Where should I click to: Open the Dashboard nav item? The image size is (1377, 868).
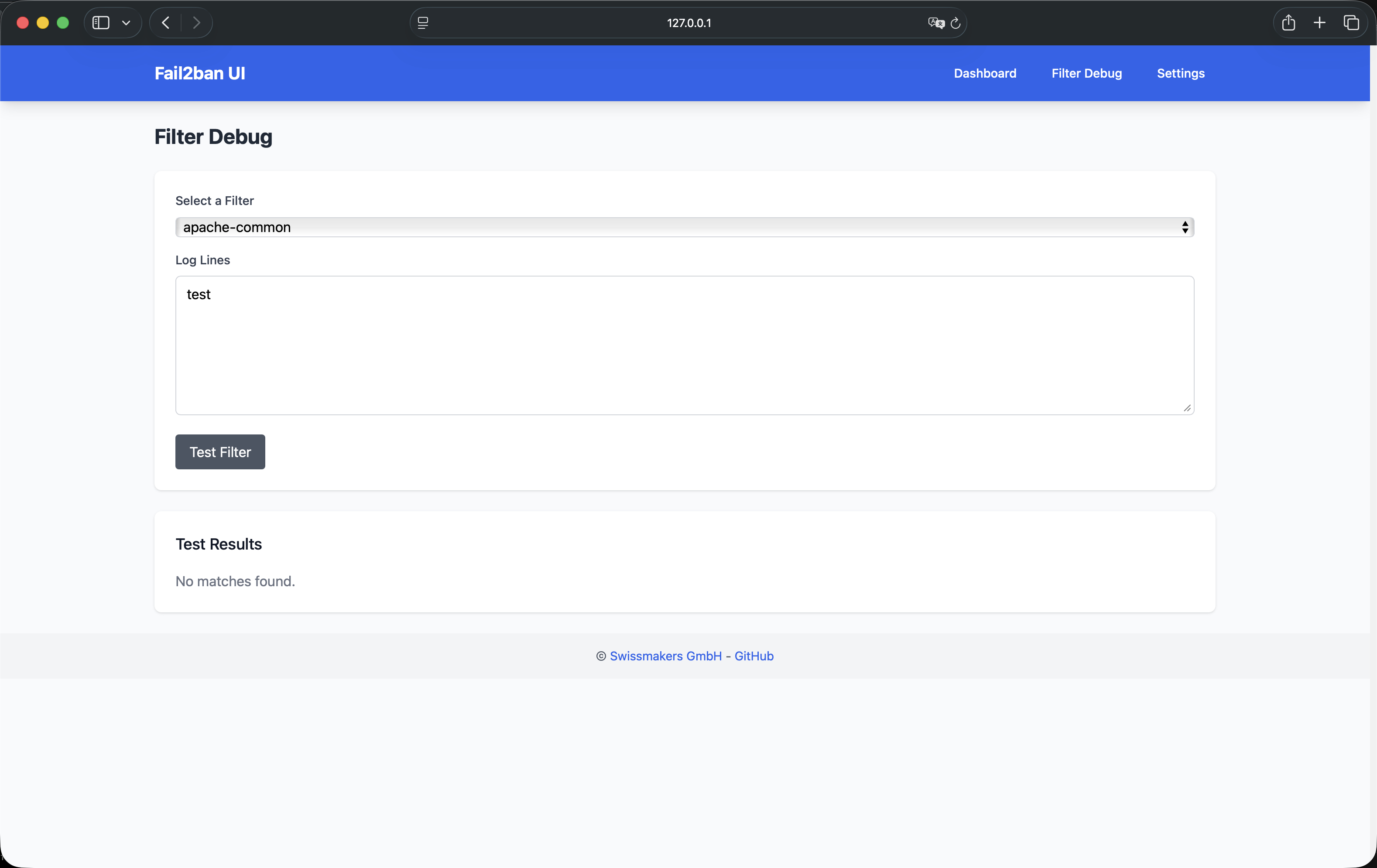[985, 73]
